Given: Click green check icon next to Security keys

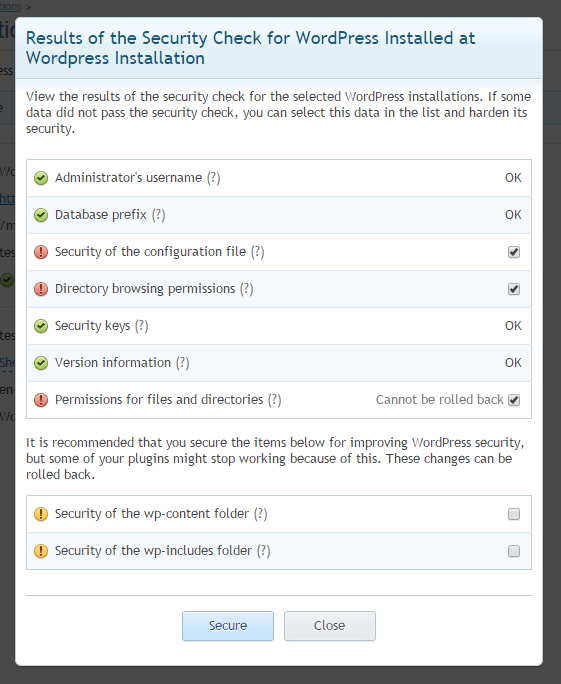Looking at the screenshot, I should tap(41, 326).
